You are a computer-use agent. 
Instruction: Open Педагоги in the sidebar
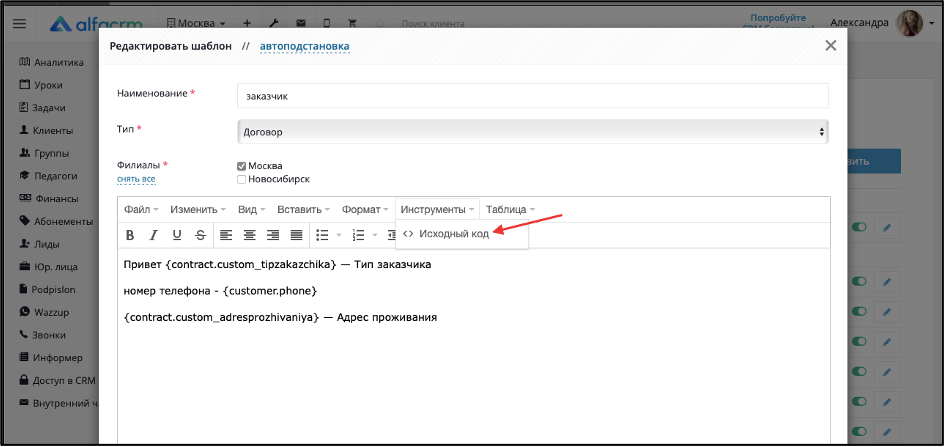(x=49, y=176)
